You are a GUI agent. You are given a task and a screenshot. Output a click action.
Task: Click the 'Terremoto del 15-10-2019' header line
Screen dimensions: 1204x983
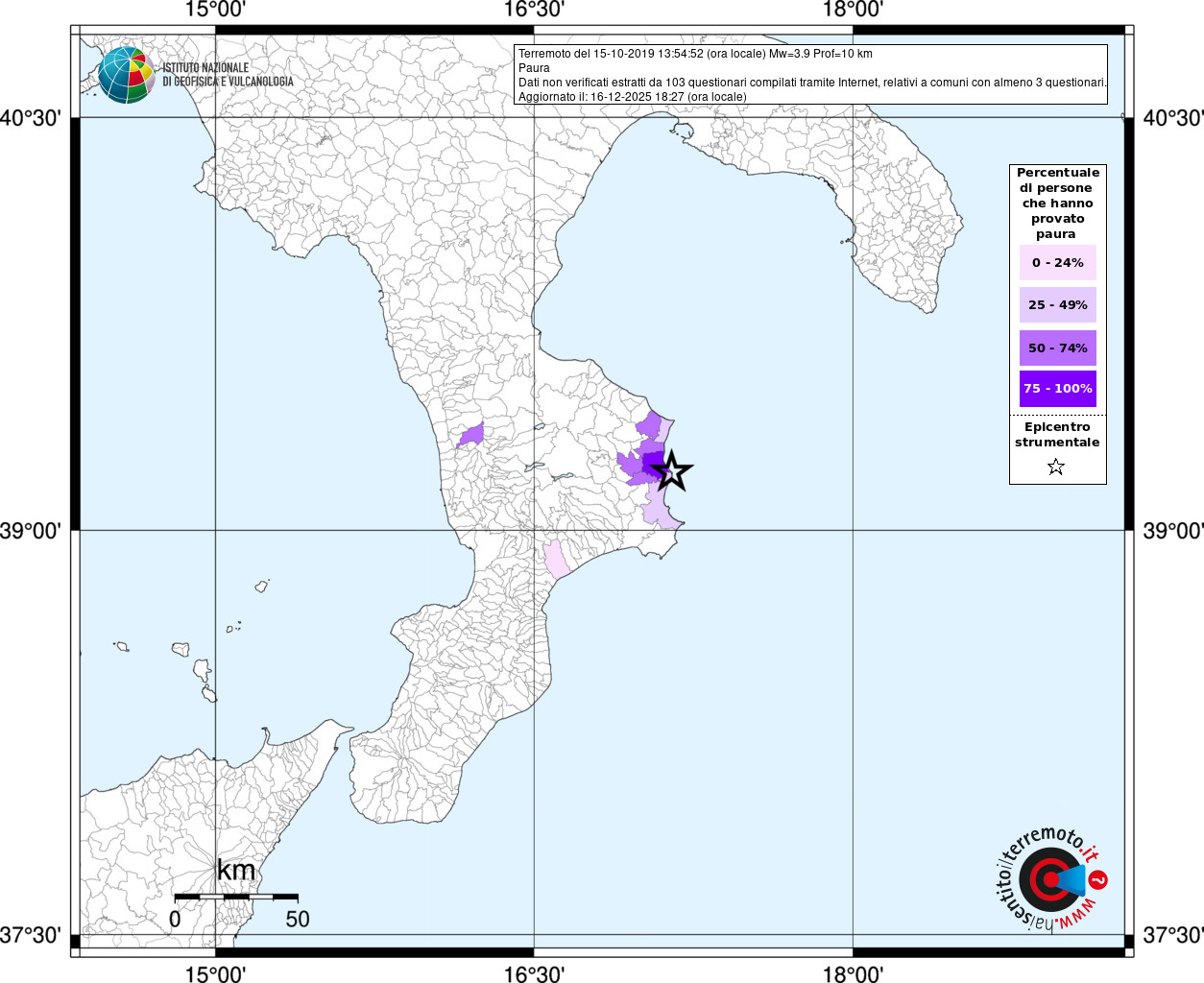(695, 54)
